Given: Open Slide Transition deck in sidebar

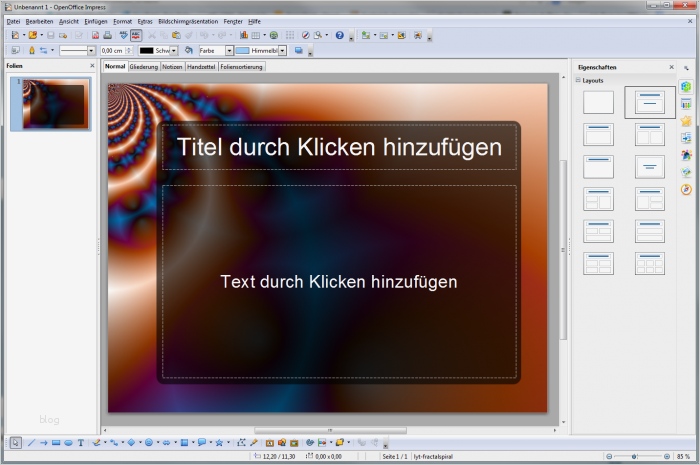Looking at the screenshot, I should tap(686, 138).
